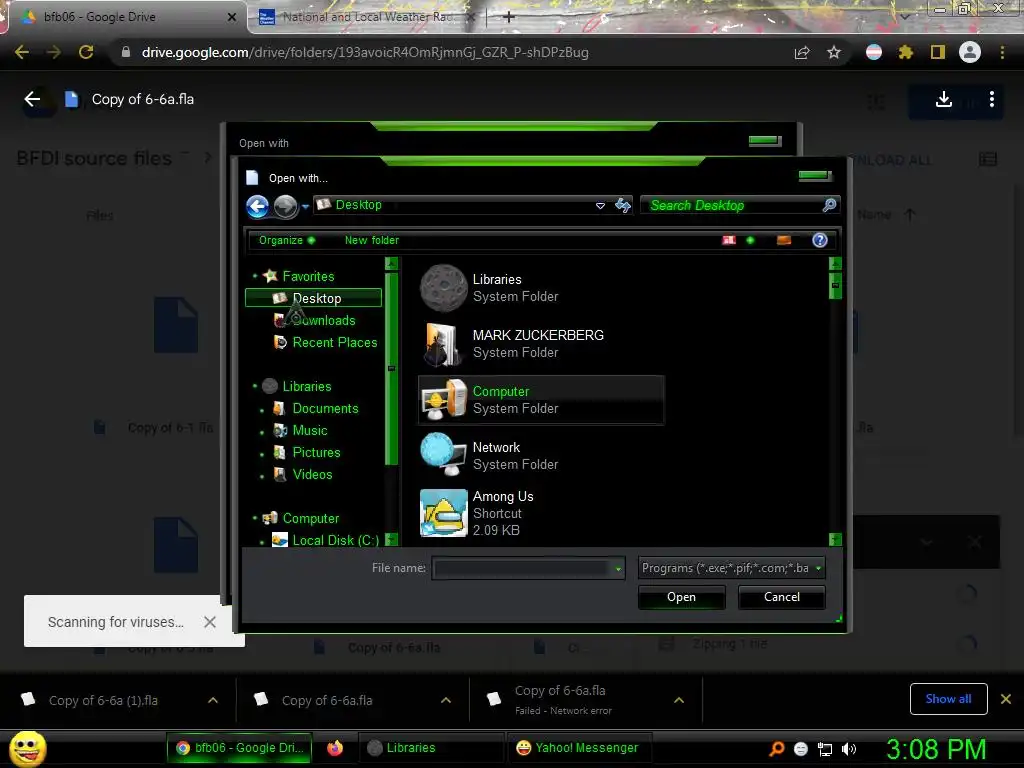Open a new Chrome tab
1024x768 pixels.
point(509,17)
